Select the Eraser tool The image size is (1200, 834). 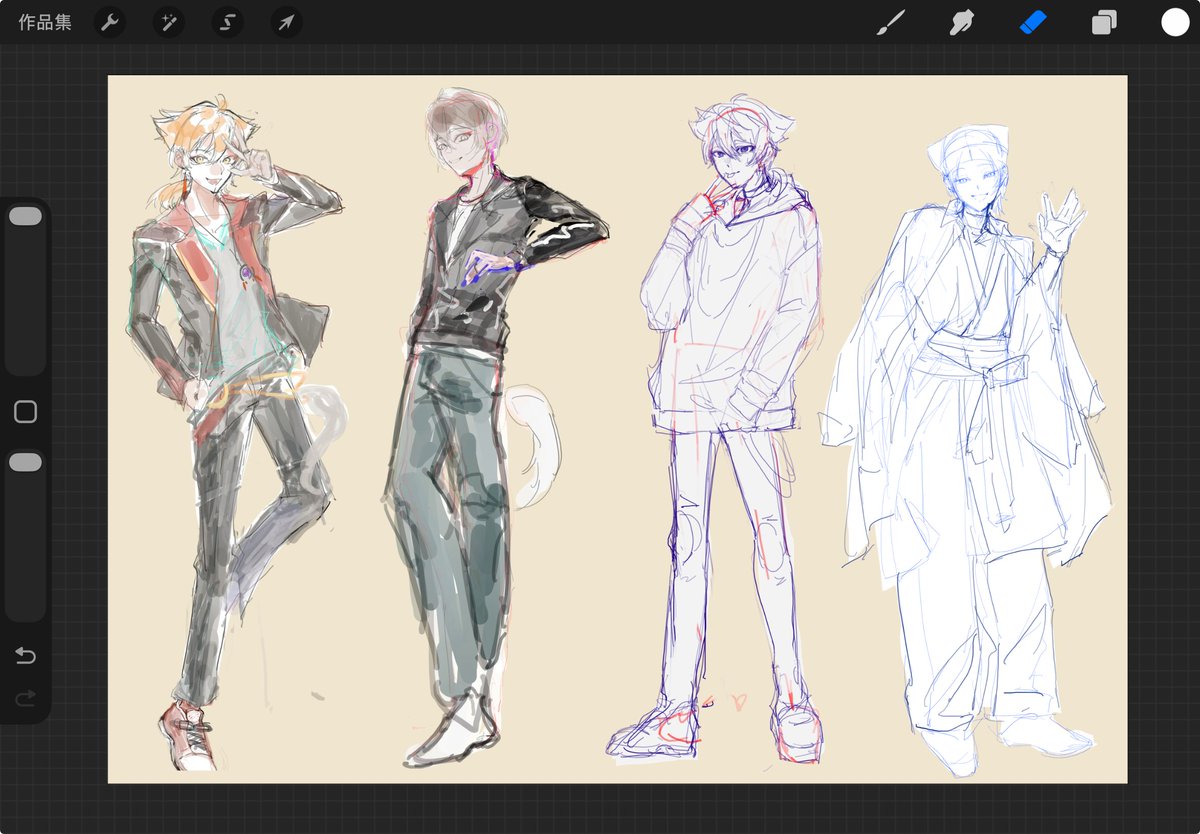point(1033,22)
